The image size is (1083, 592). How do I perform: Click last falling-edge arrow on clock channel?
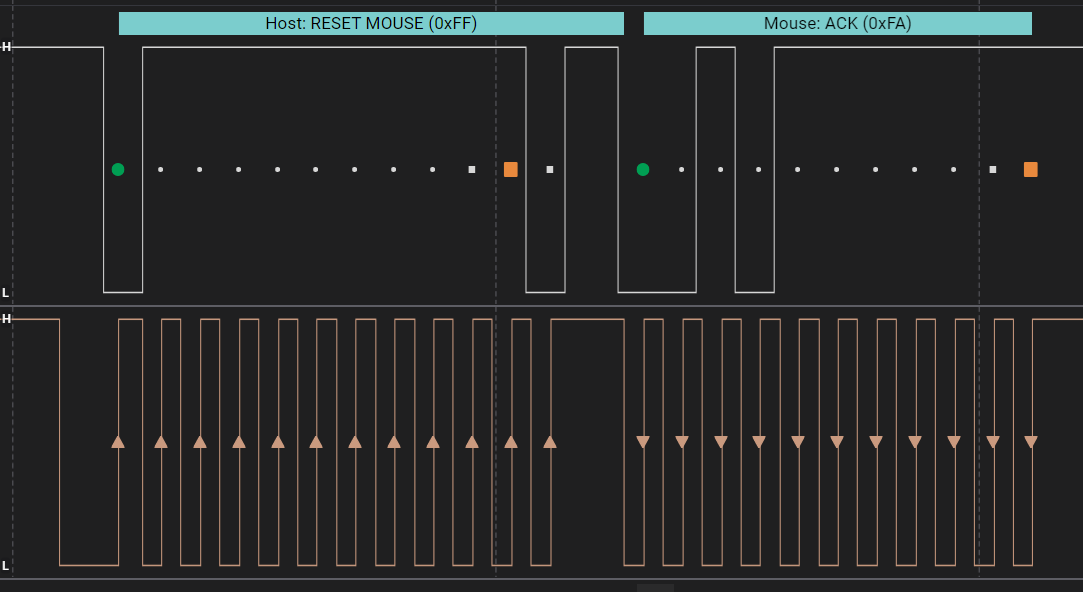(x=1031, y=442)
